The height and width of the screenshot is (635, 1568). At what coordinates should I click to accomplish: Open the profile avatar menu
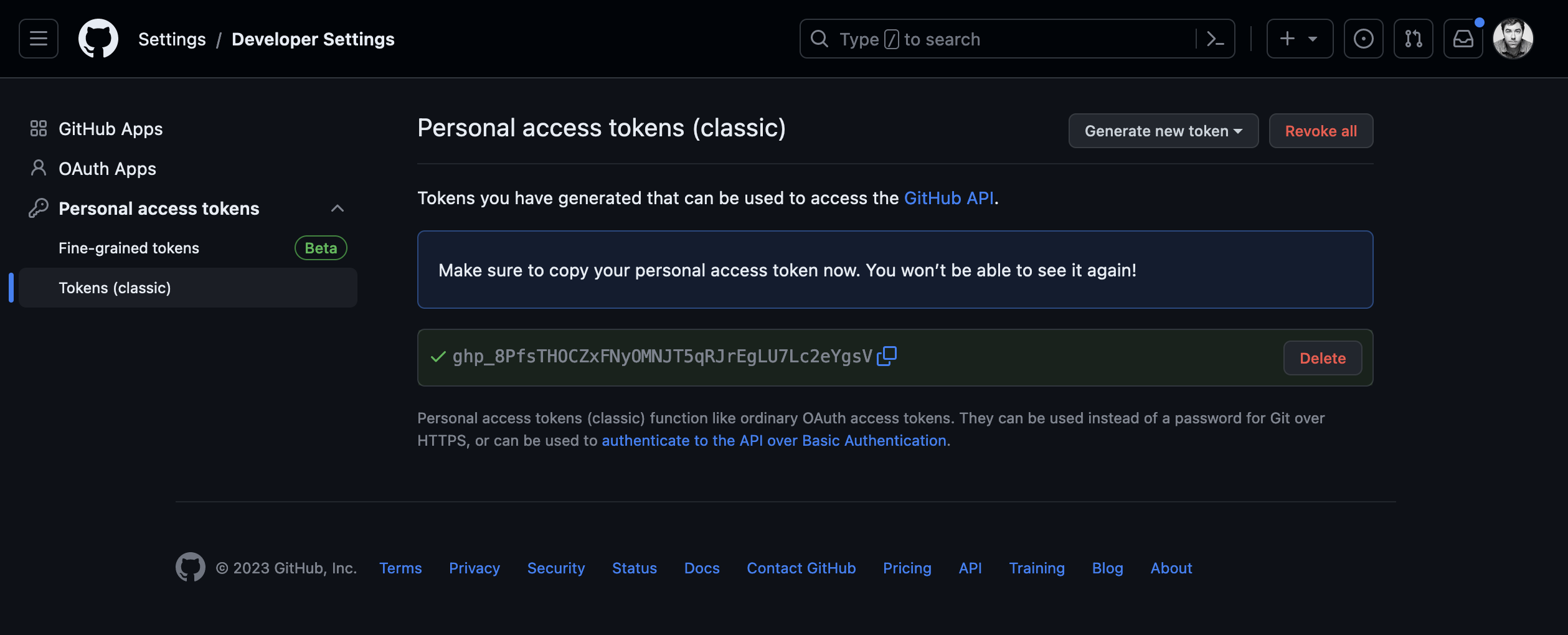pos(1513,39)
